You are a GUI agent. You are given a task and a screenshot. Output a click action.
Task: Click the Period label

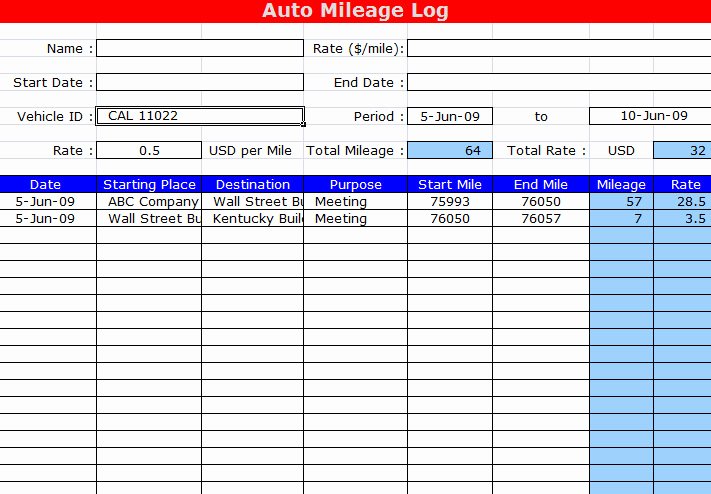(x=379, y=117)
